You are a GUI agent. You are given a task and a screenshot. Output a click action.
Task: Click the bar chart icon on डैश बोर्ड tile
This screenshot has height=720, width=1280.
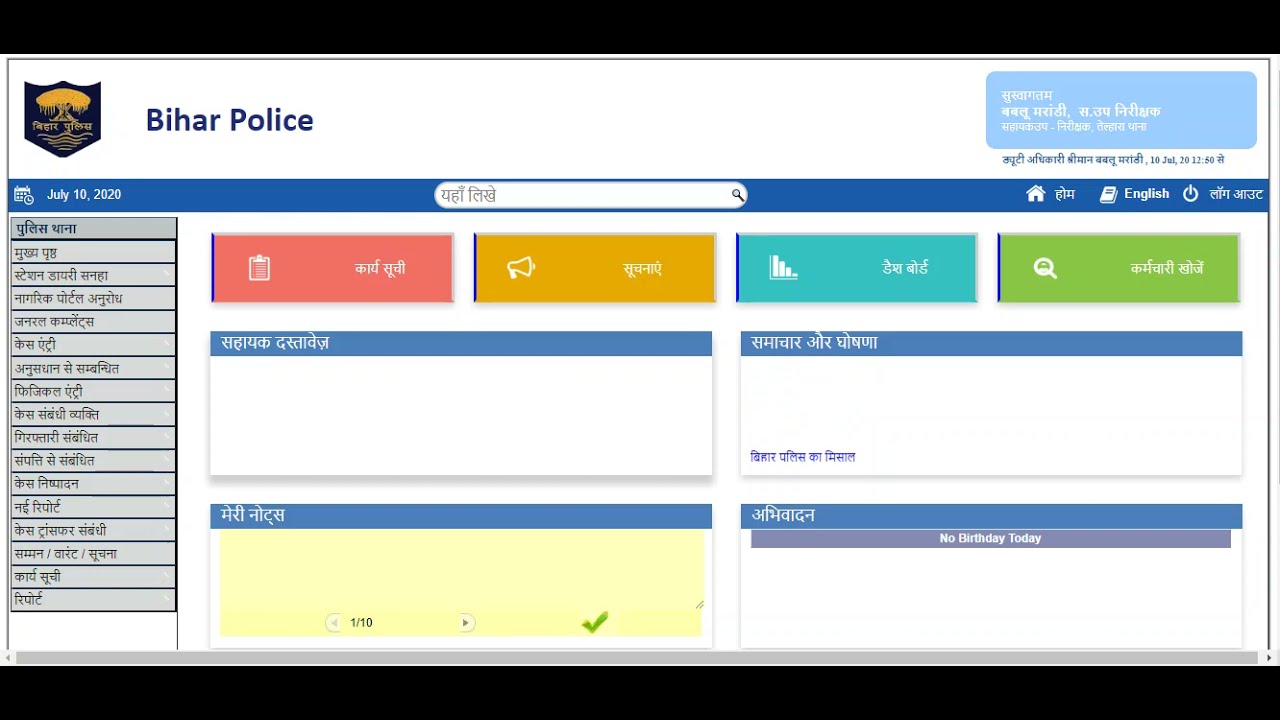pos(783,267)
